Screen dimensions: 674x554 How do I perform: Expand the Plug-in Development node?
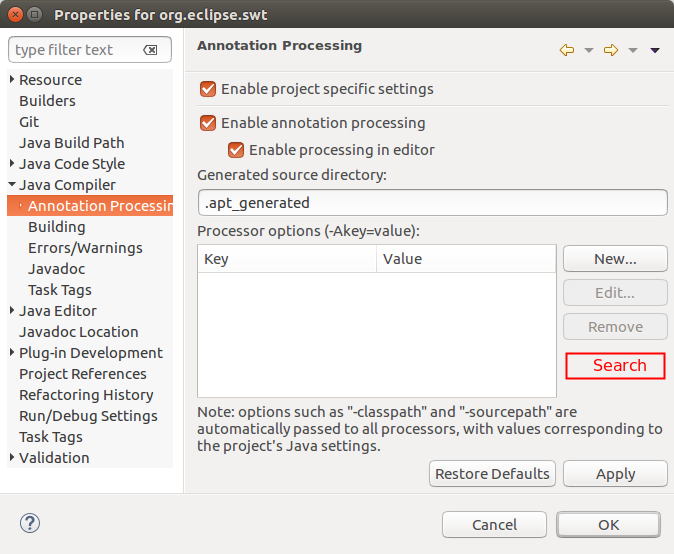12,352
